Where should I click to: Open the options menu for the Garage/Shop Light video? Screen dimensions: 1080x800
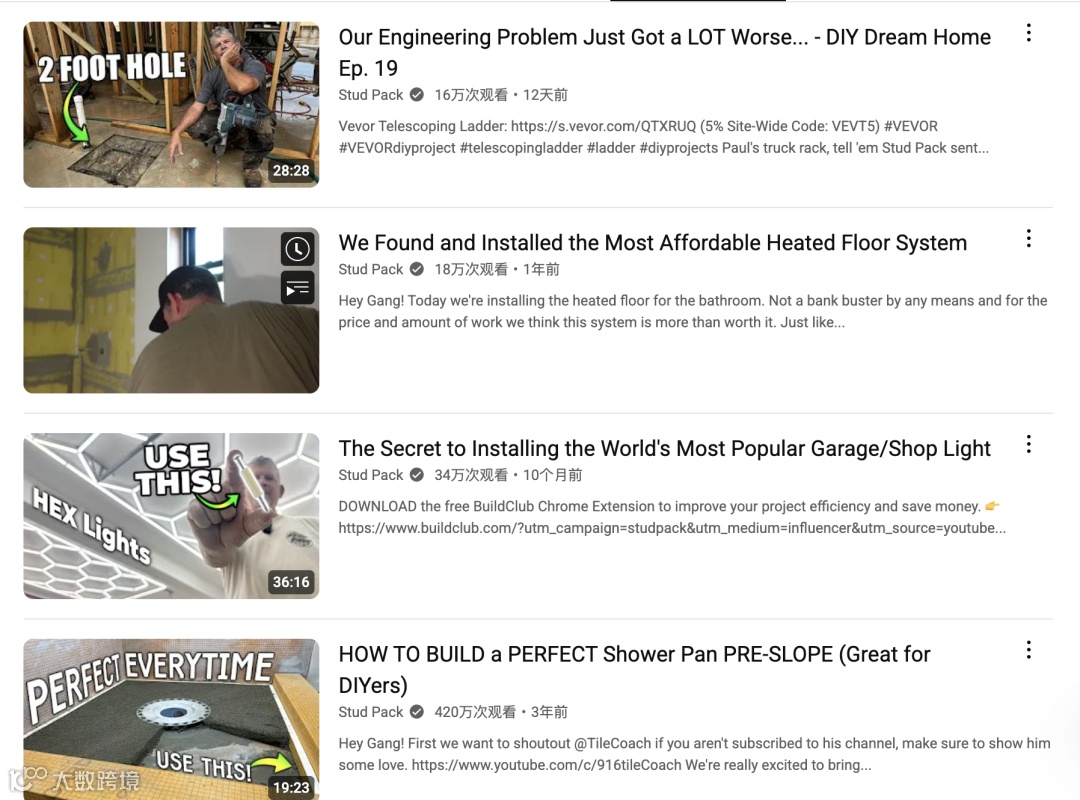(1028, 444)
